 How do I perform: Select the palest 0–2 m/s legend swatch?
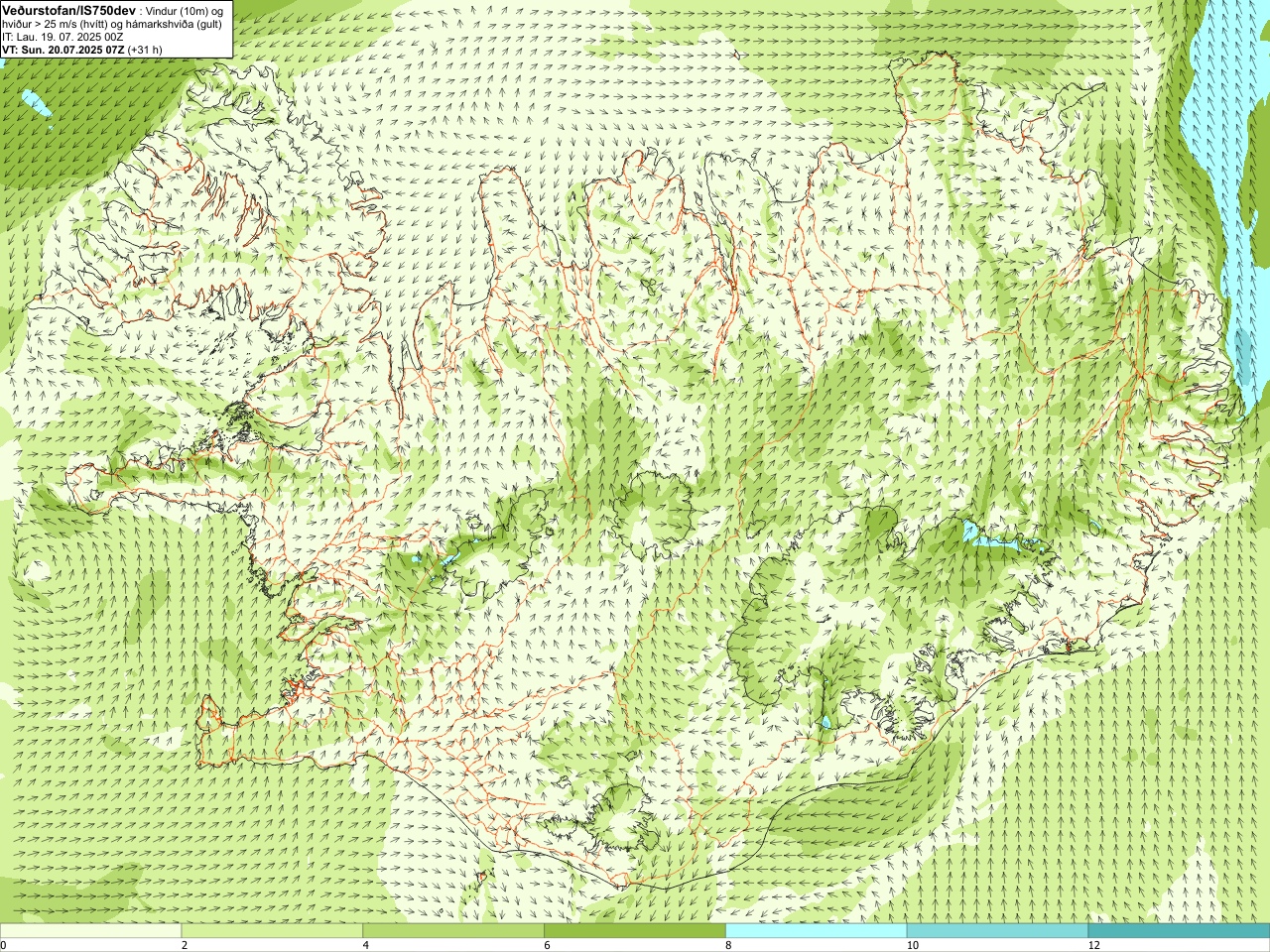coord(90,931)
